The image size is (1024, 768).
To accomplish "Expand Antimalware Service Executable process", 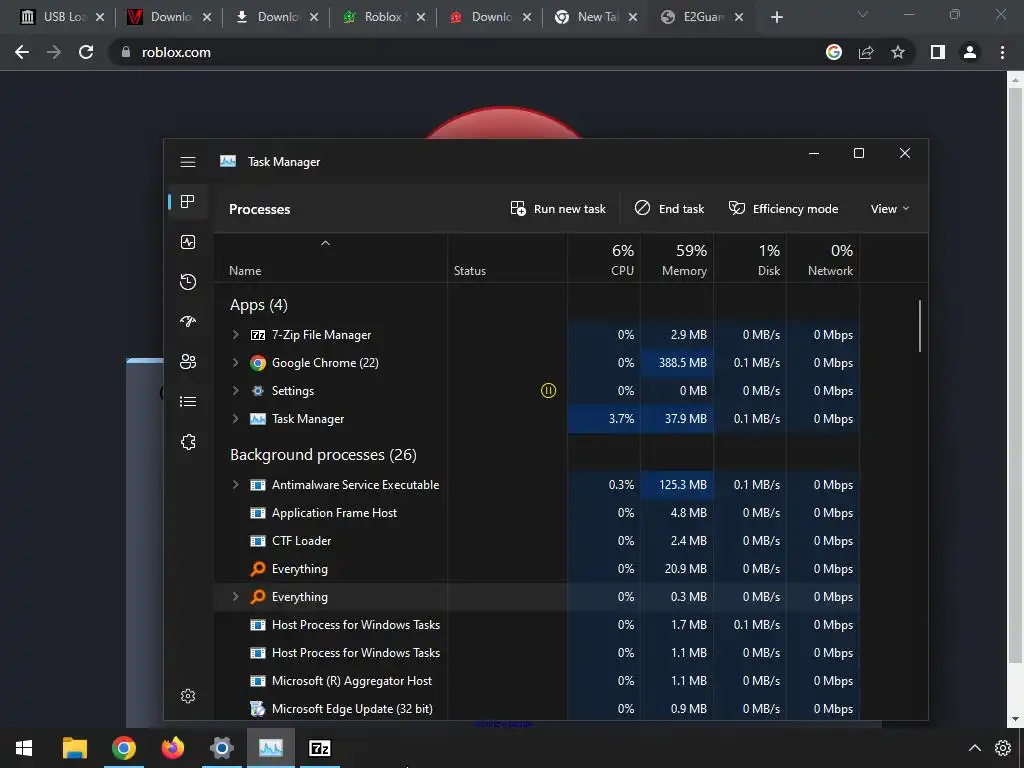I will (x=236, y=485).
